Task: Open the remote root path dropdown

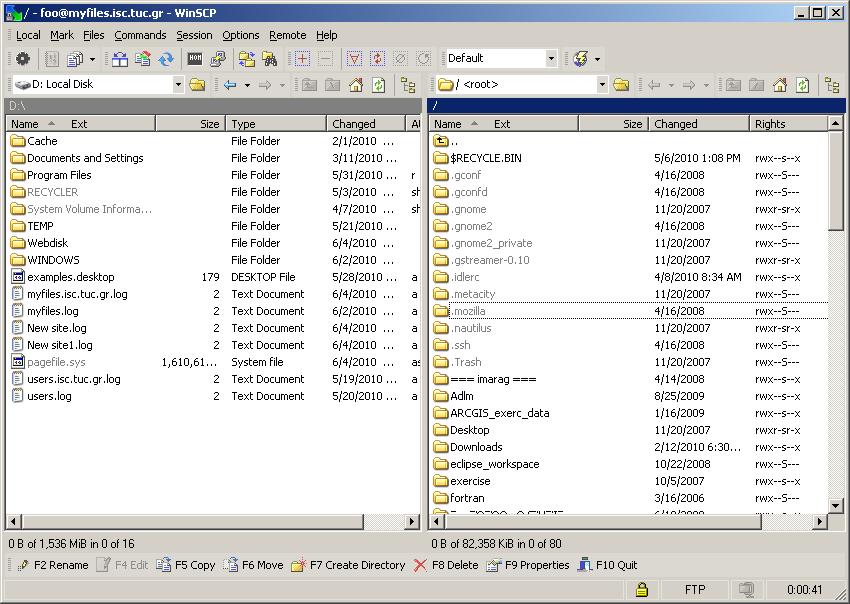Action: pos(602,85)
